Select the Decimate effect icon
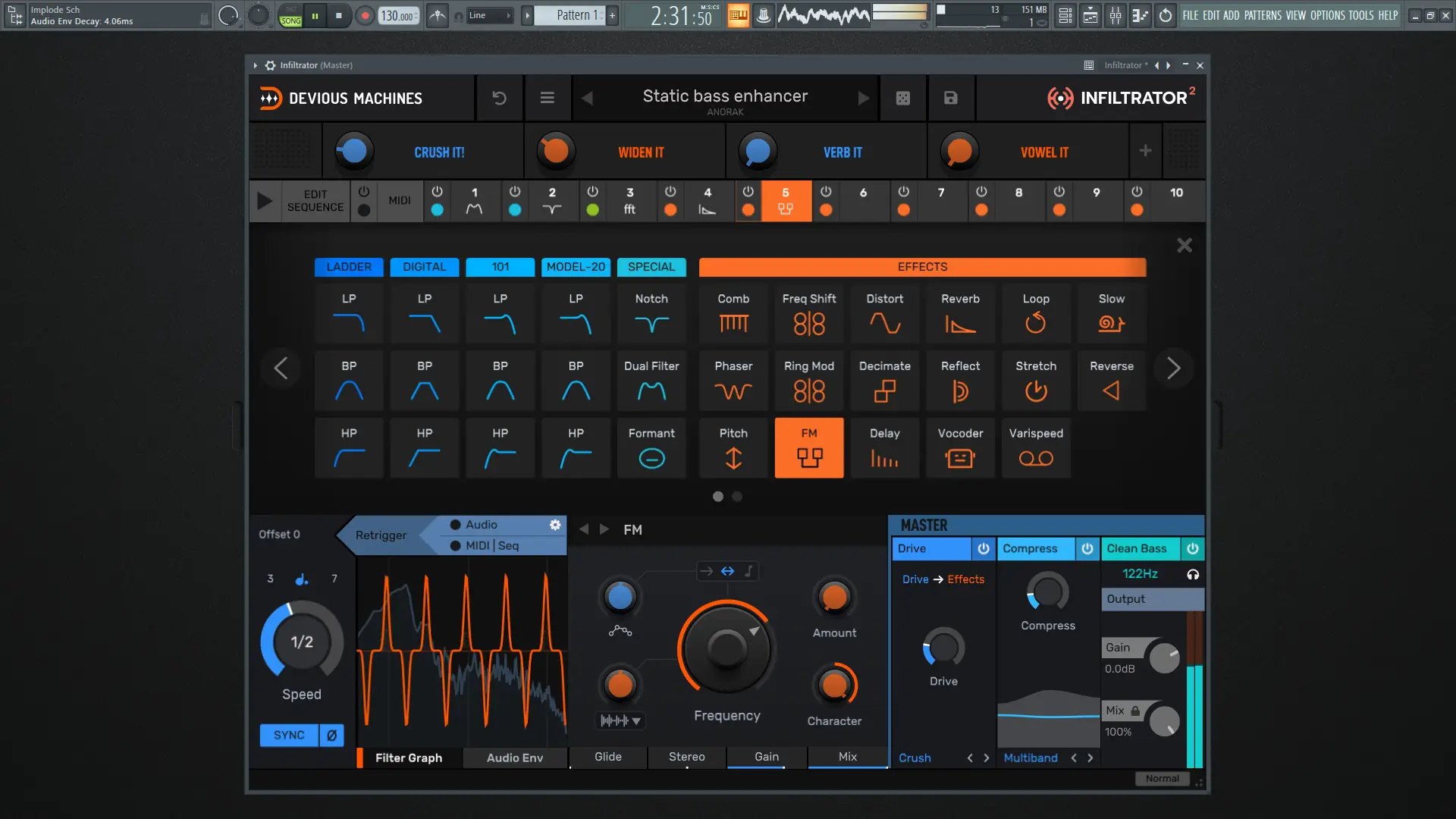Screen dimensions: 1456x819 click(x=884, y=390)
